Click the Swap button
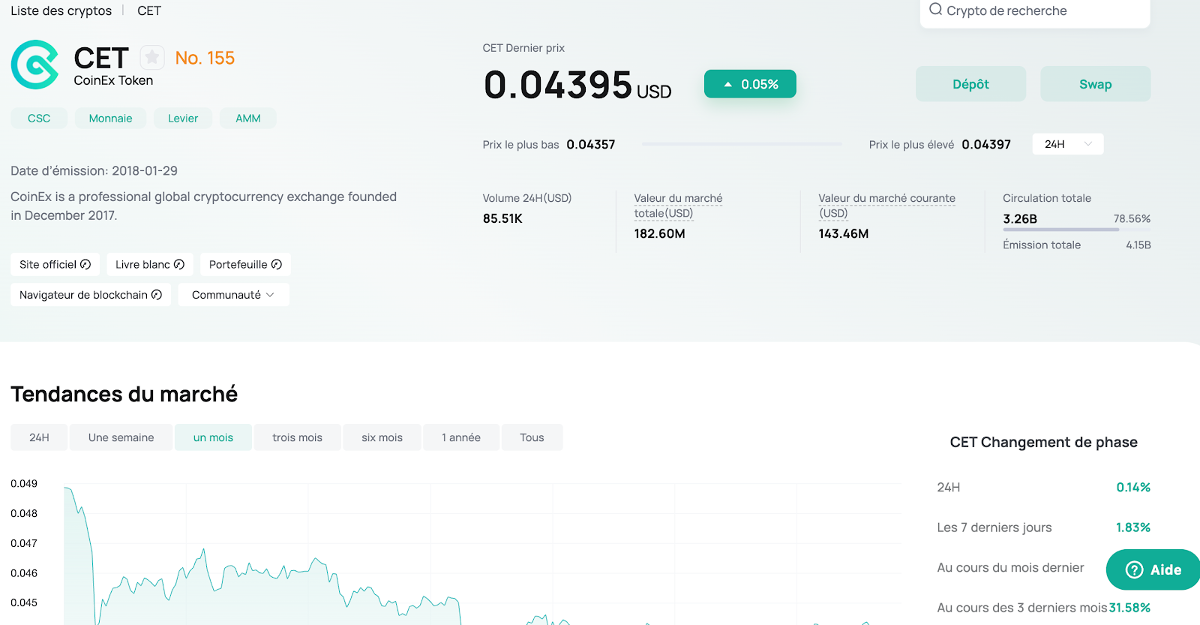1200x625 pixels. 1096,84
